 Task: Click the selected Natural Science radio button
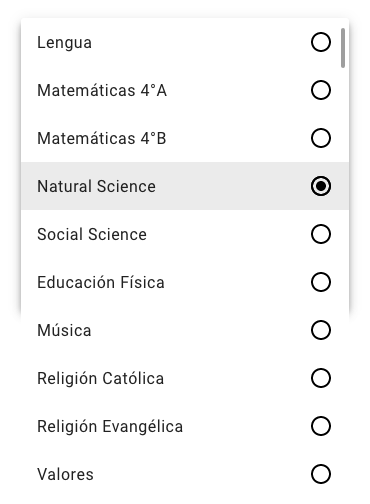(x=321, y=186)
